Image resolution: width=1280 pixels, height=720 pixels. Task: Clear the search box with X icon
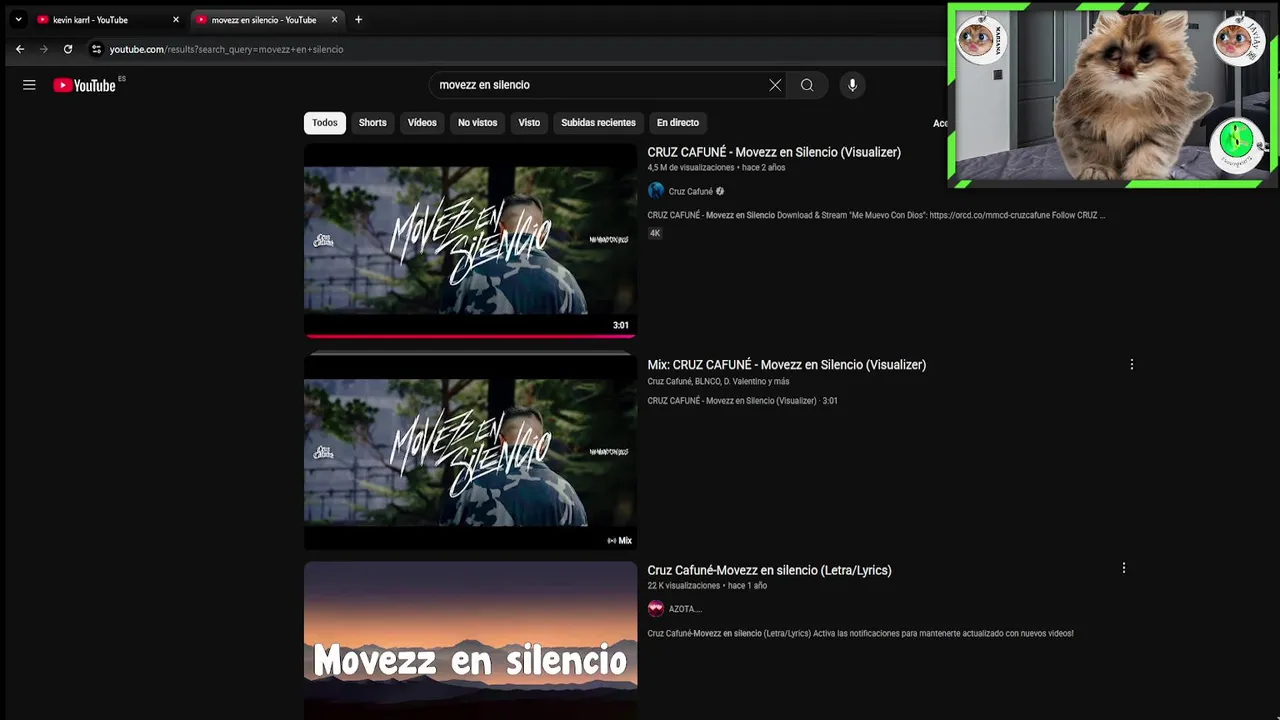(775, 85)
